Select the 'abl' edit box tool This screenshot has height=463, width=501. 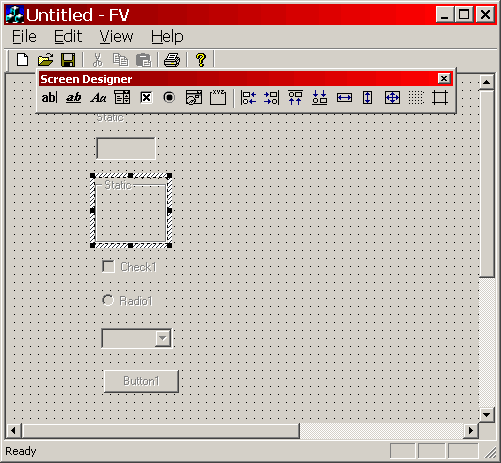click(49, 98)
